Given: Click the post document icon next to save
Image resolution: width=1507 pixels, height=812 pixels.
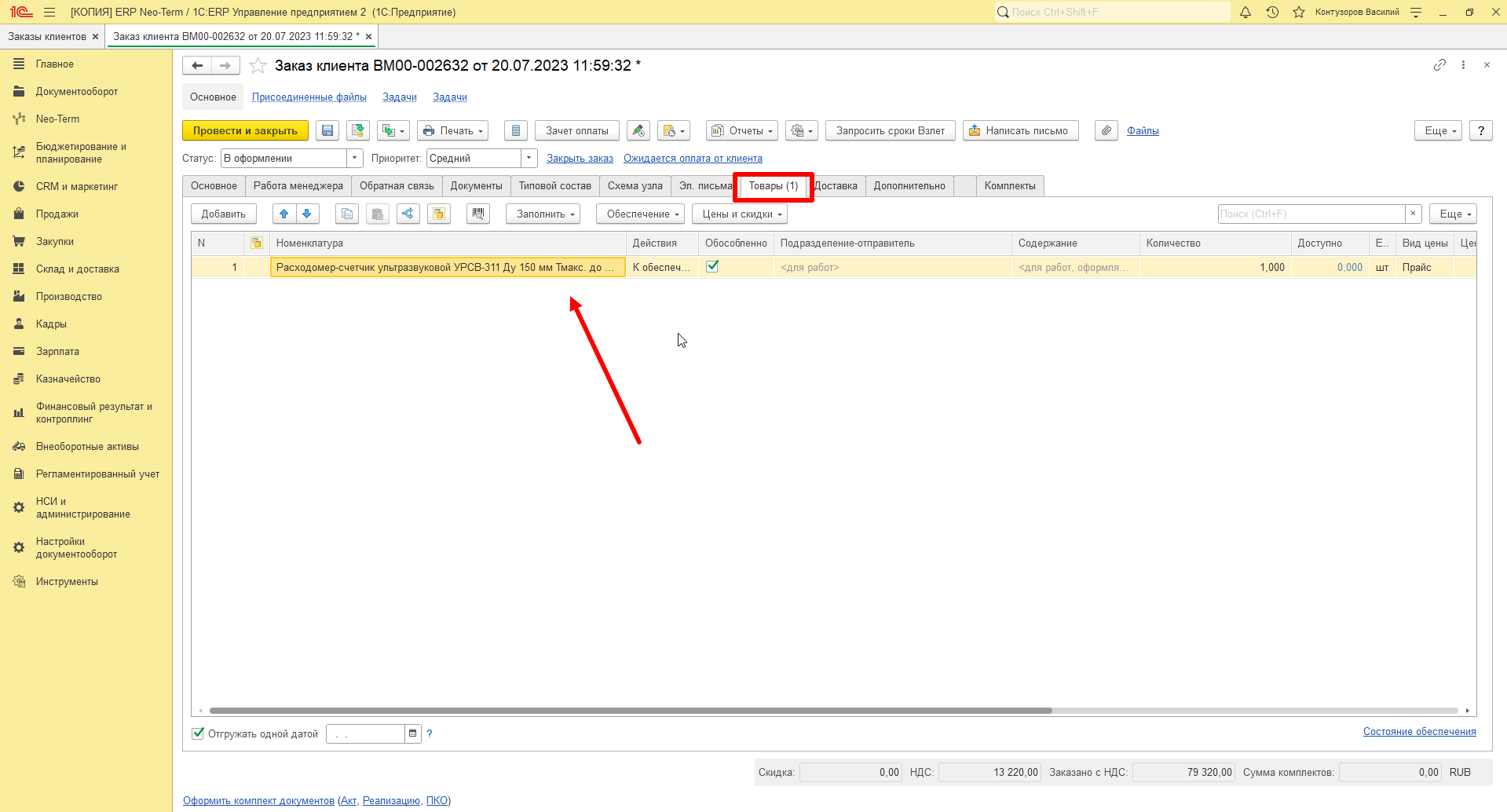Looking at the screenshot, I should [358, 131].
